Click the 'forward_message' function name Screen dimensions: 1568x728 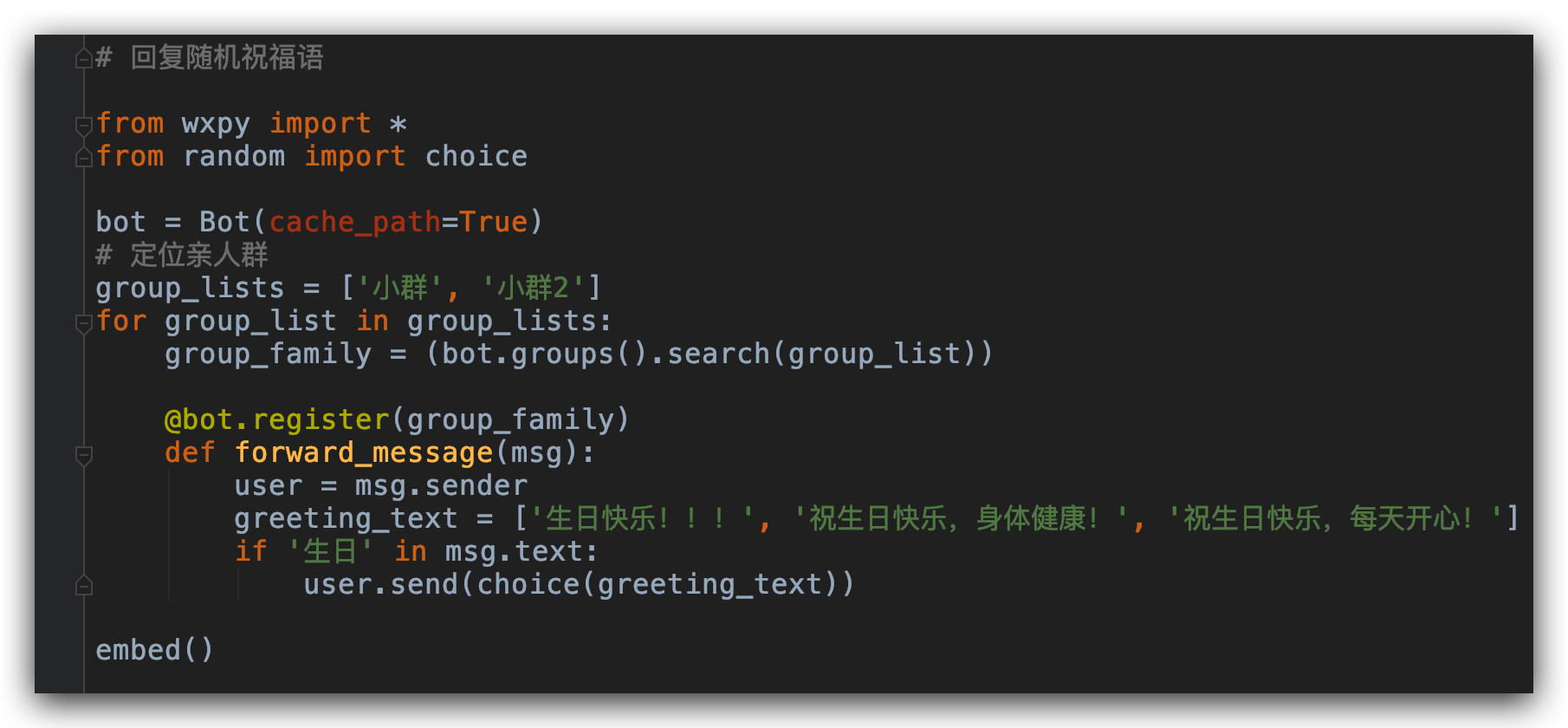[364, 452]
